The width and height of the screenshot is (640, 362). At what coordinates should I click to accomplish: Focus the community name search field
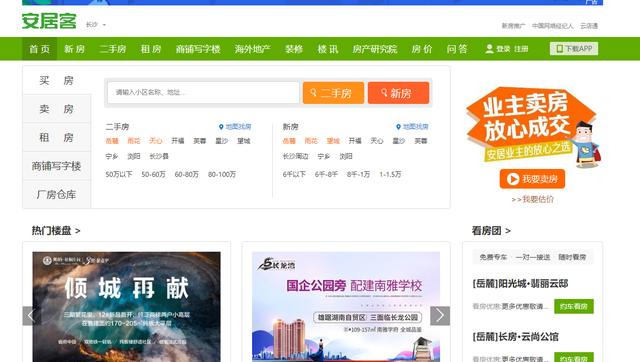(203, 93)
